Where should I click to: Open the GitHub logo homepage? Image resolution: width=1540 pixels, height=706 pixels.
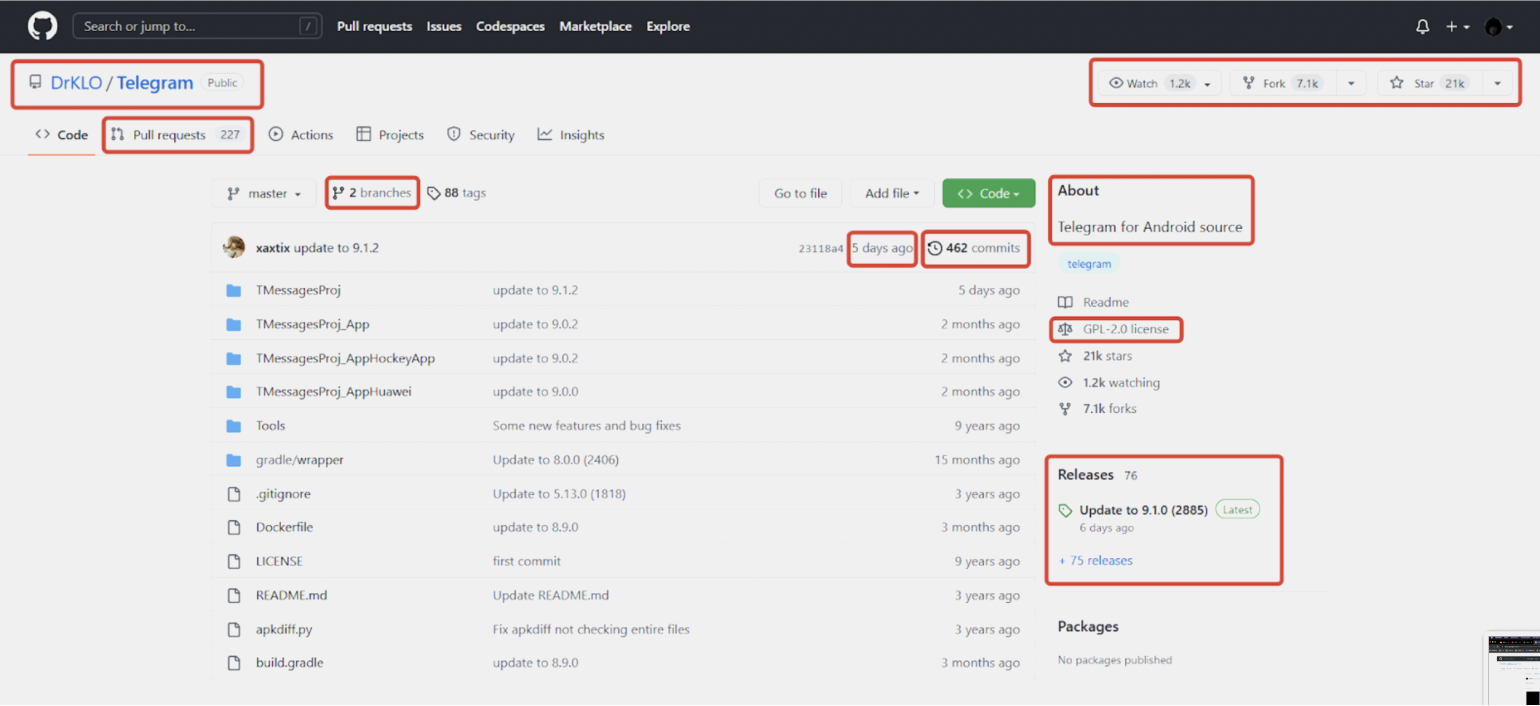pos(42,26)
